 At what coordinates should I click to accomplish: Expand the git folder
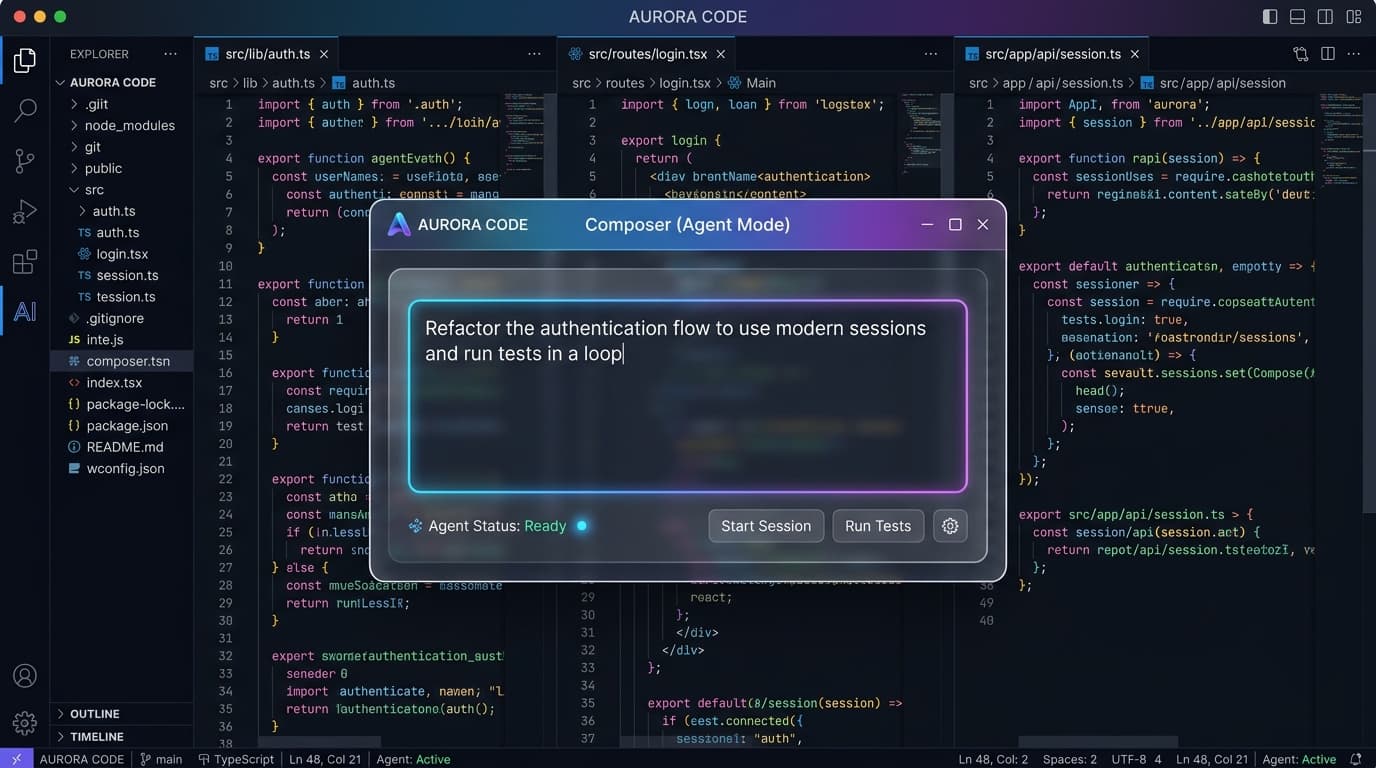(x=74, y=147)
